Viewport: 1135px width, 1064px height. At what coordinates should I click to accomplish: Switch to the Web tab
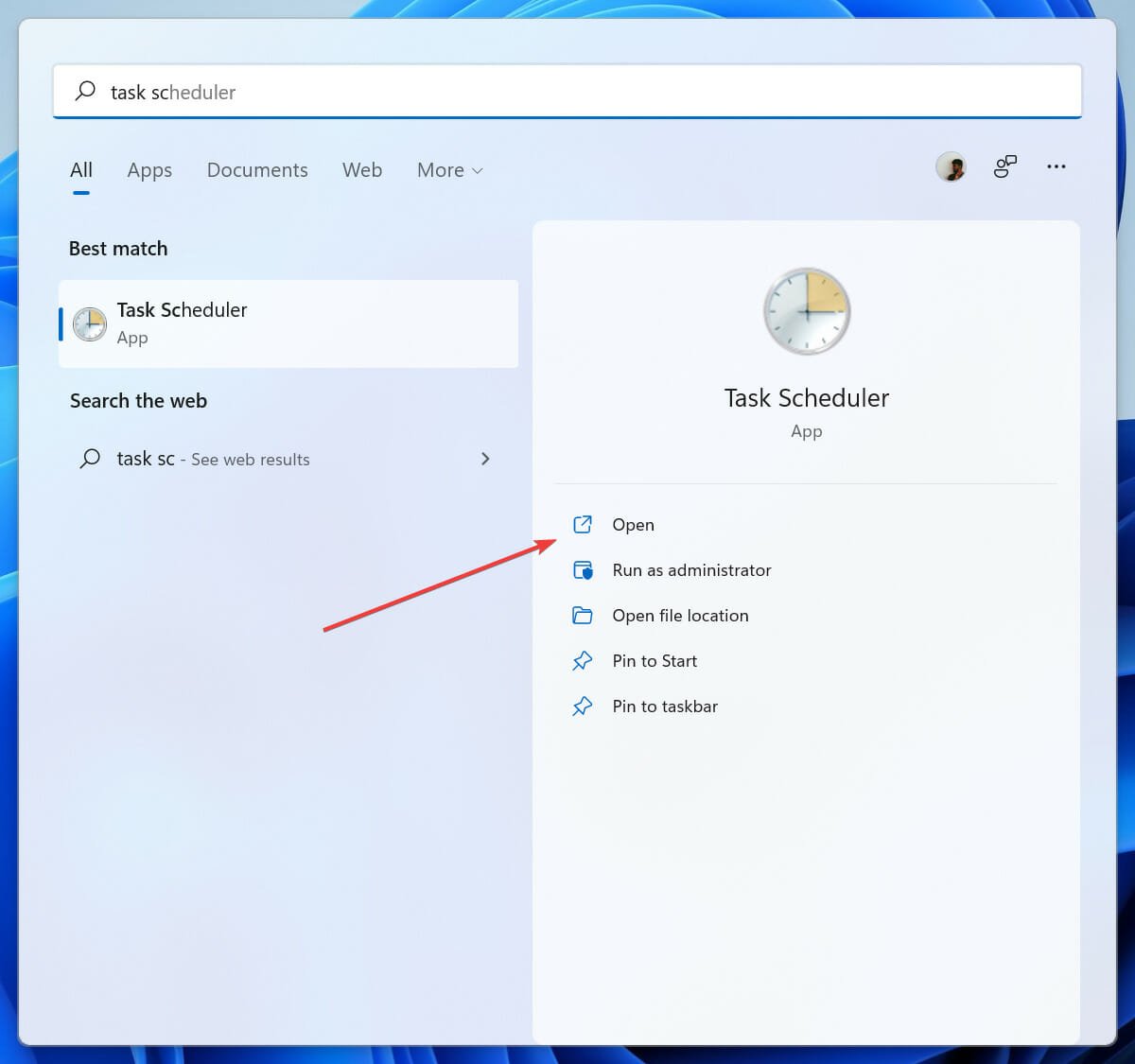(x=362, y=170)
